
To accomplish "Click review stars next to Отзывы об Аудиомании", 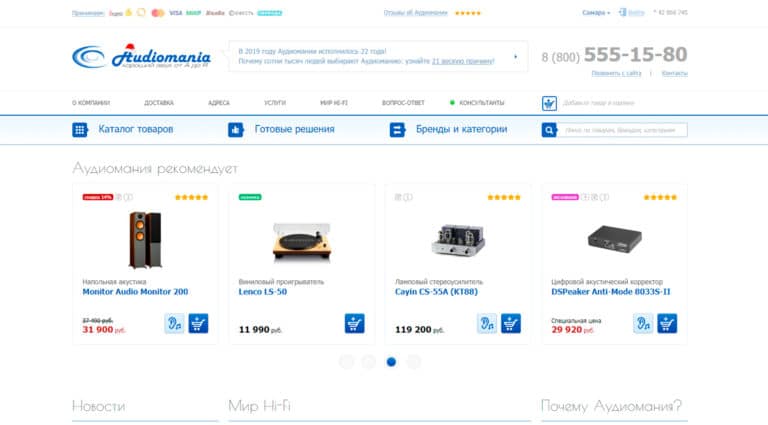I will click(468, 13).
